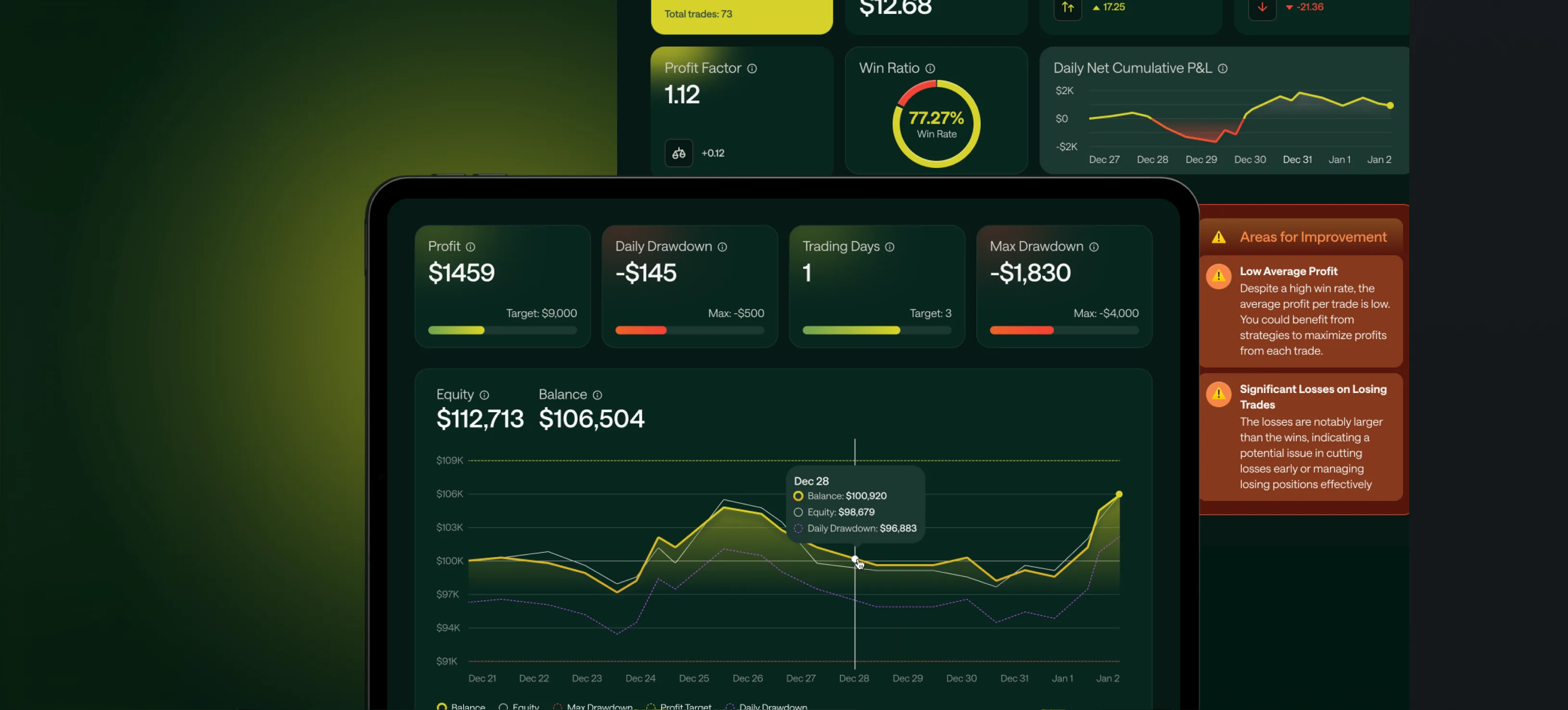This screenshot has height=710, width=1568.
Task: Click the Trading Days info icon
Action: tap(890, 247)
